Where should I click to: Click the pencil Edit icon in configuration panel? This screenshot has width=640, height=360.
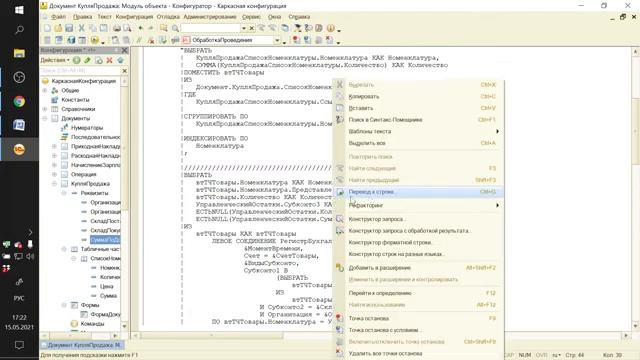pyautogui.click(x=87, y=60)
